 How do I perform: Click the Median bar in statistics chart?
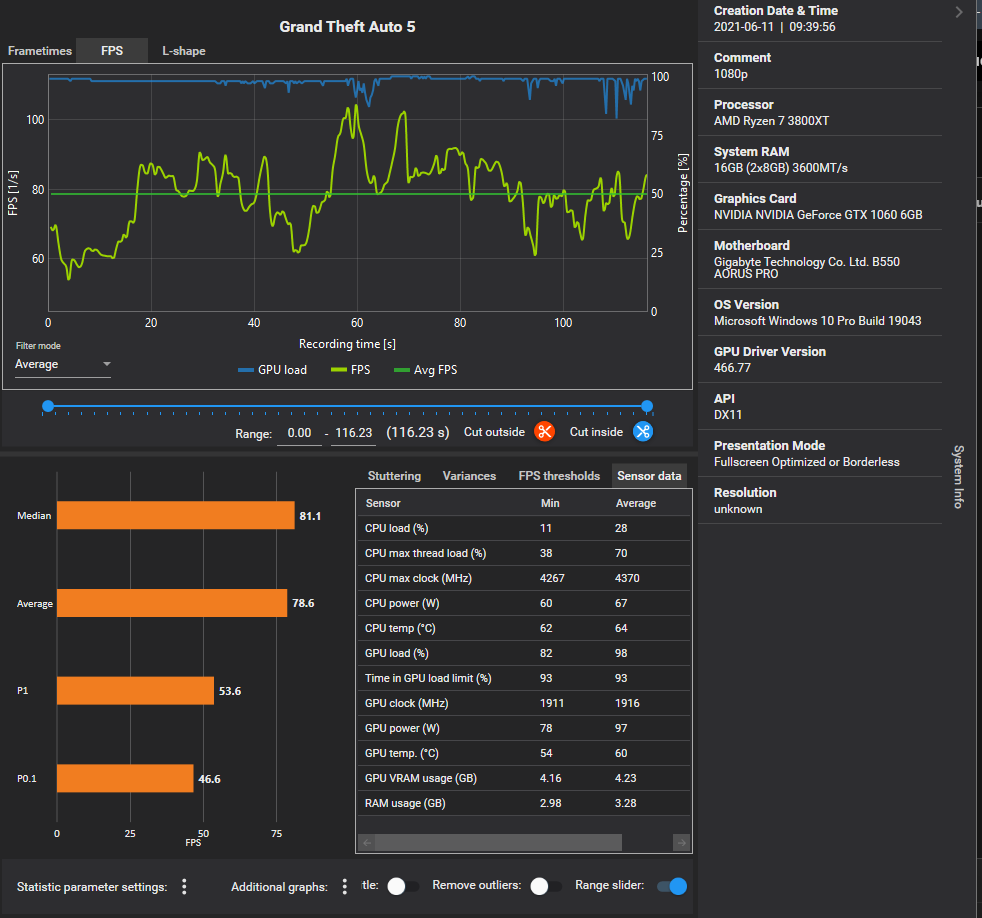(x=175, y=515)
